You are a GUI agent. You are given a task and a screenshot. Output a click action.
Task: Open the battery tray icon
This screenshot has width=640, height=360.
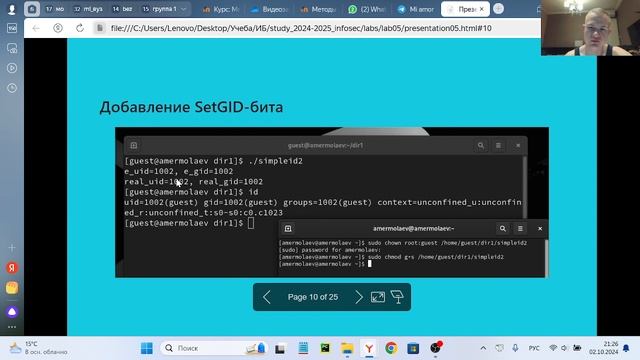click(577, 348)
